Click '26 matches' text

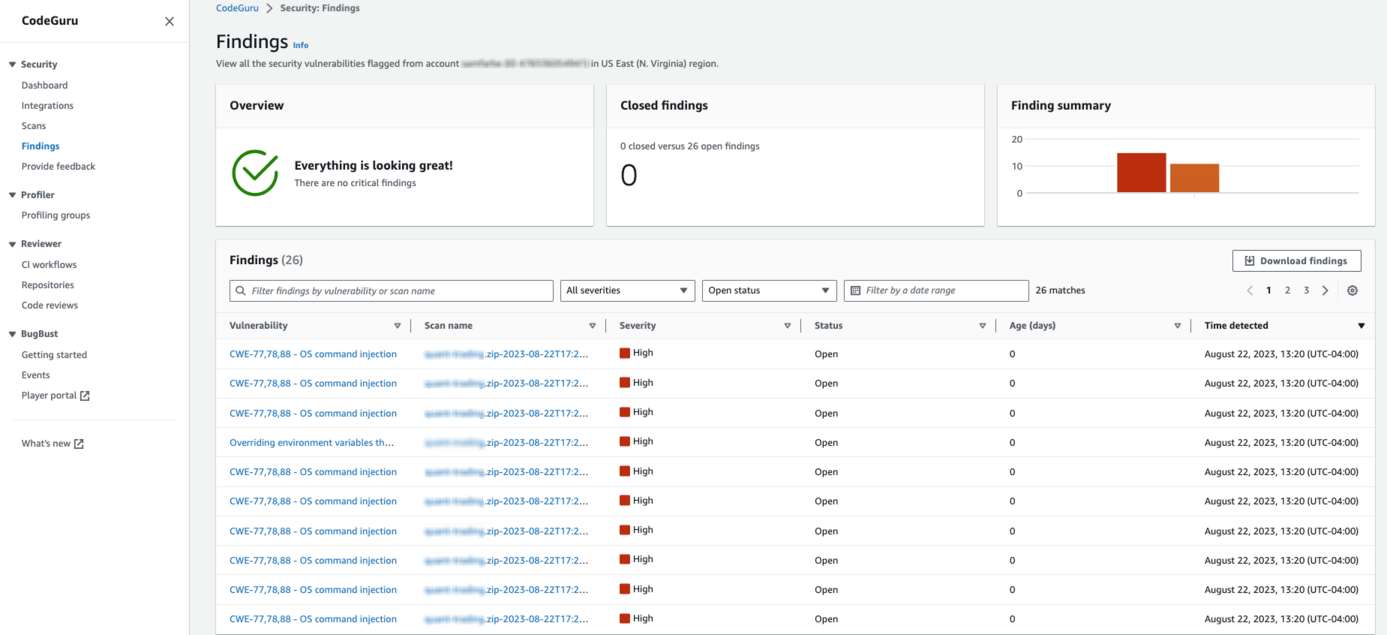tap(1060, 291)
